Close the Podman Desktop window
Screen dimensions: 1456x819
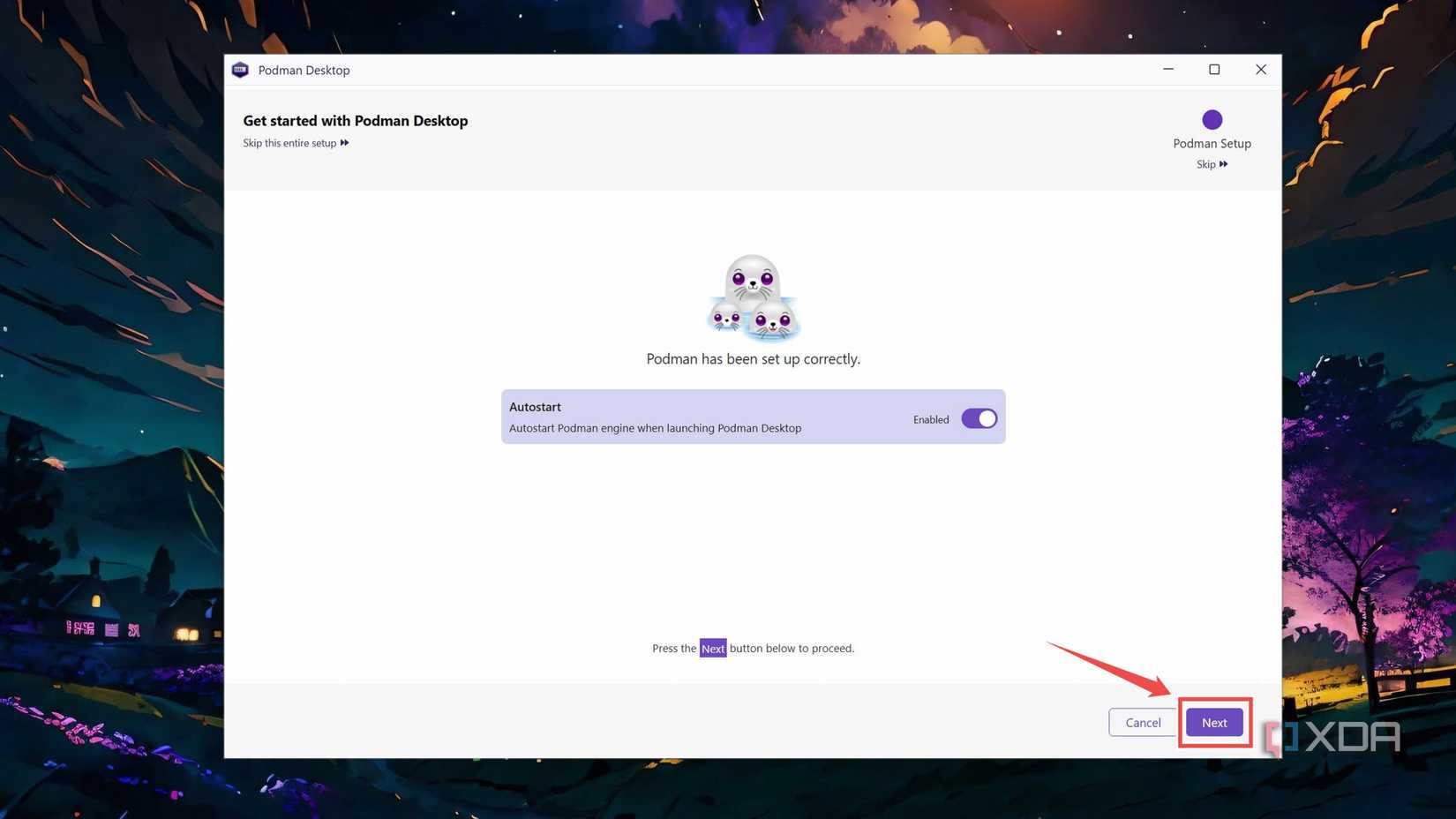click(1260, 69)
